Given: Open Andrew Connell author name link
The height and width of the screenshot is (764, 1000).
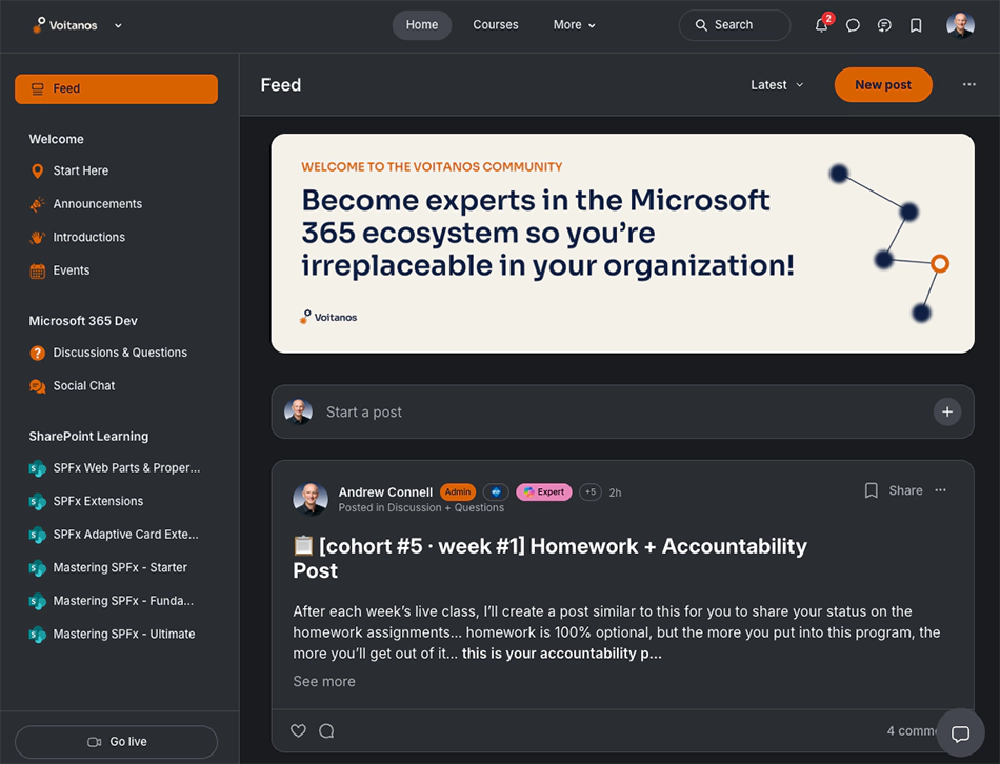Looking at the screenshot, I should pyautogui.click(x=386, y=492).
